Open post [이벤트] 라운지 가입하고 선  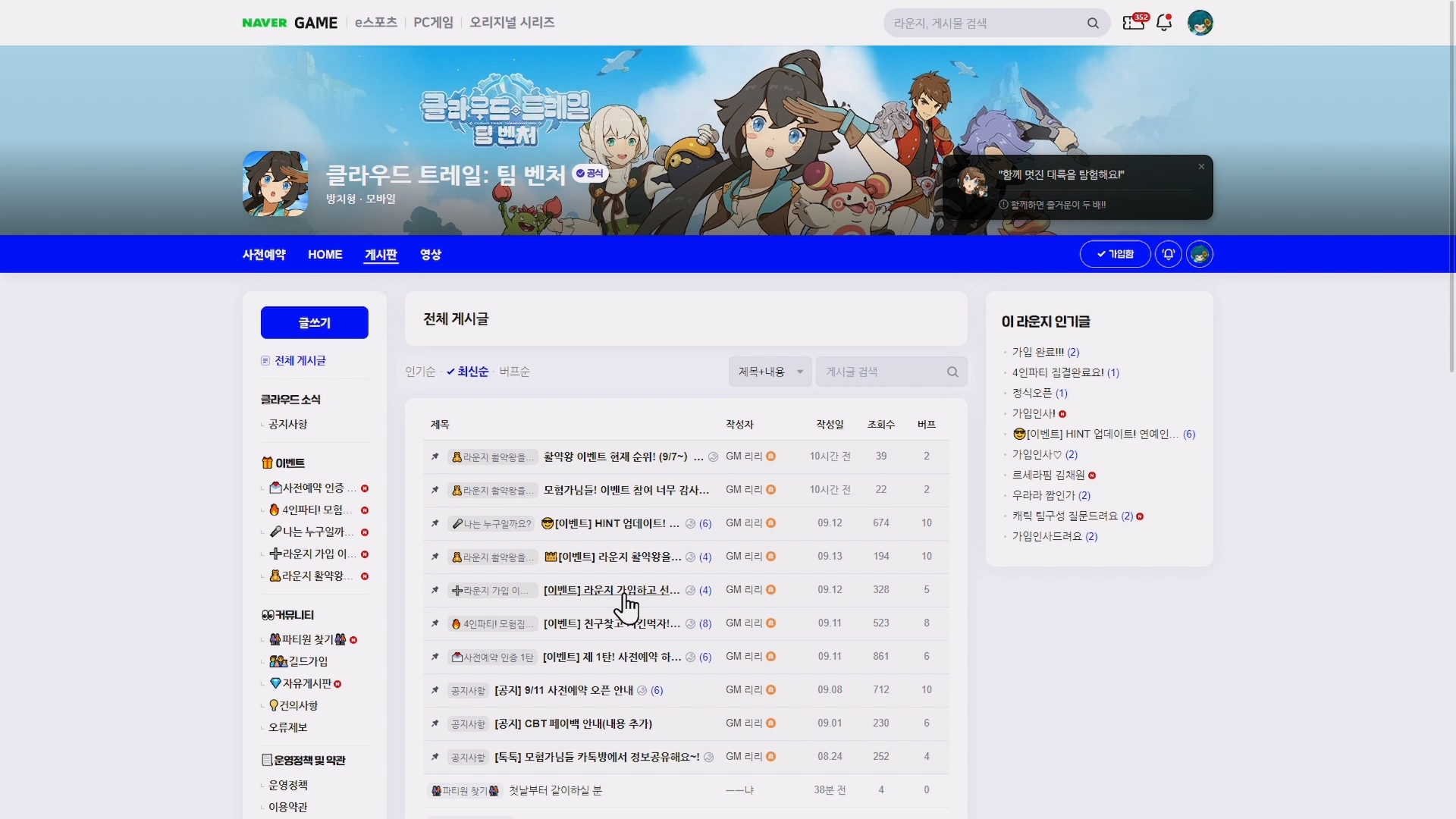[x=611, y=591]
